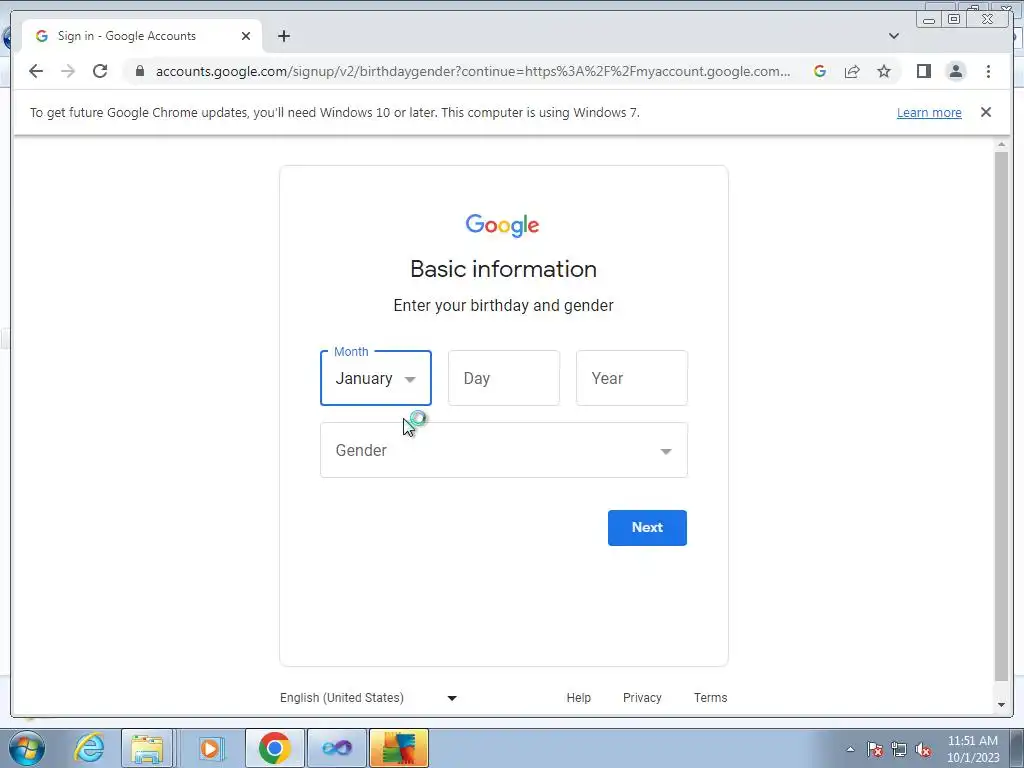The height and width of the screenshot is (768, 1024).
Task: Open Windows Media Player from the taskbar
Action: (210, 748)
